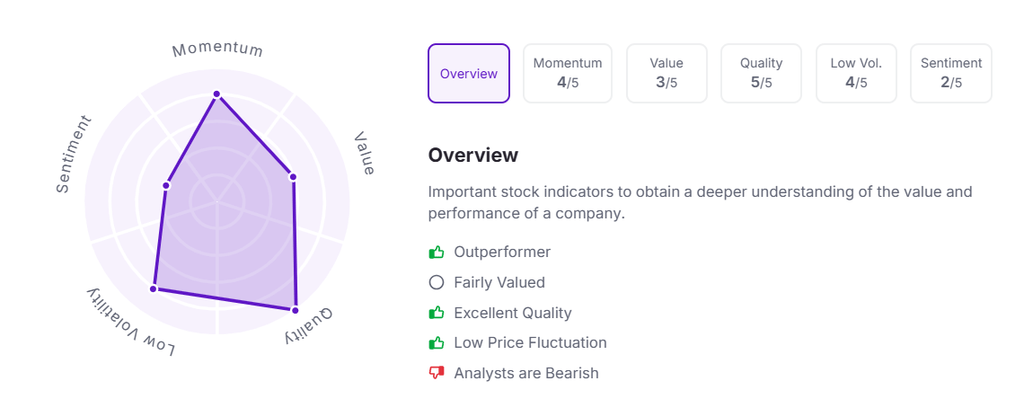Click thumbs-up icon beside Excellent Quality
Screen dimensions: 1024x400
[x=436, y=313]
